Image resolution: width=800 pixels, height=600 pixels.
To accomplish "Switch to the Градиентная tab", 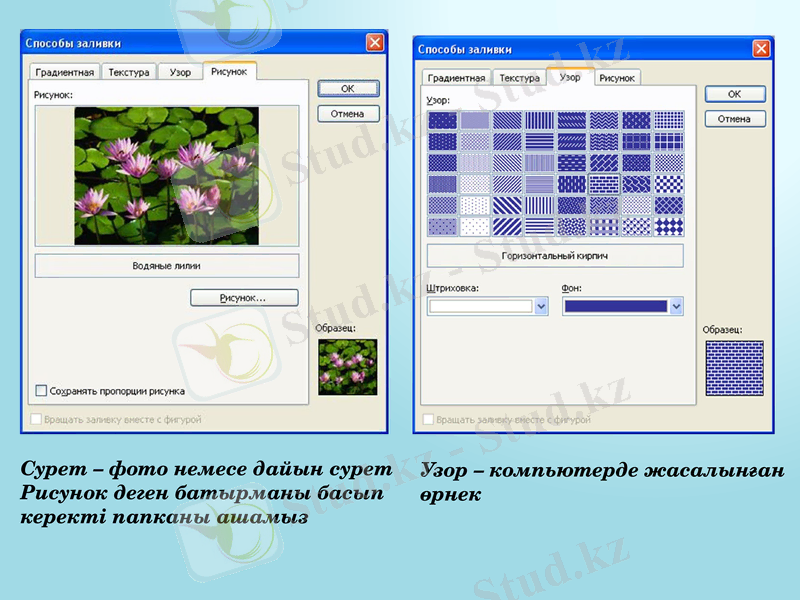I will coord(65,71).
